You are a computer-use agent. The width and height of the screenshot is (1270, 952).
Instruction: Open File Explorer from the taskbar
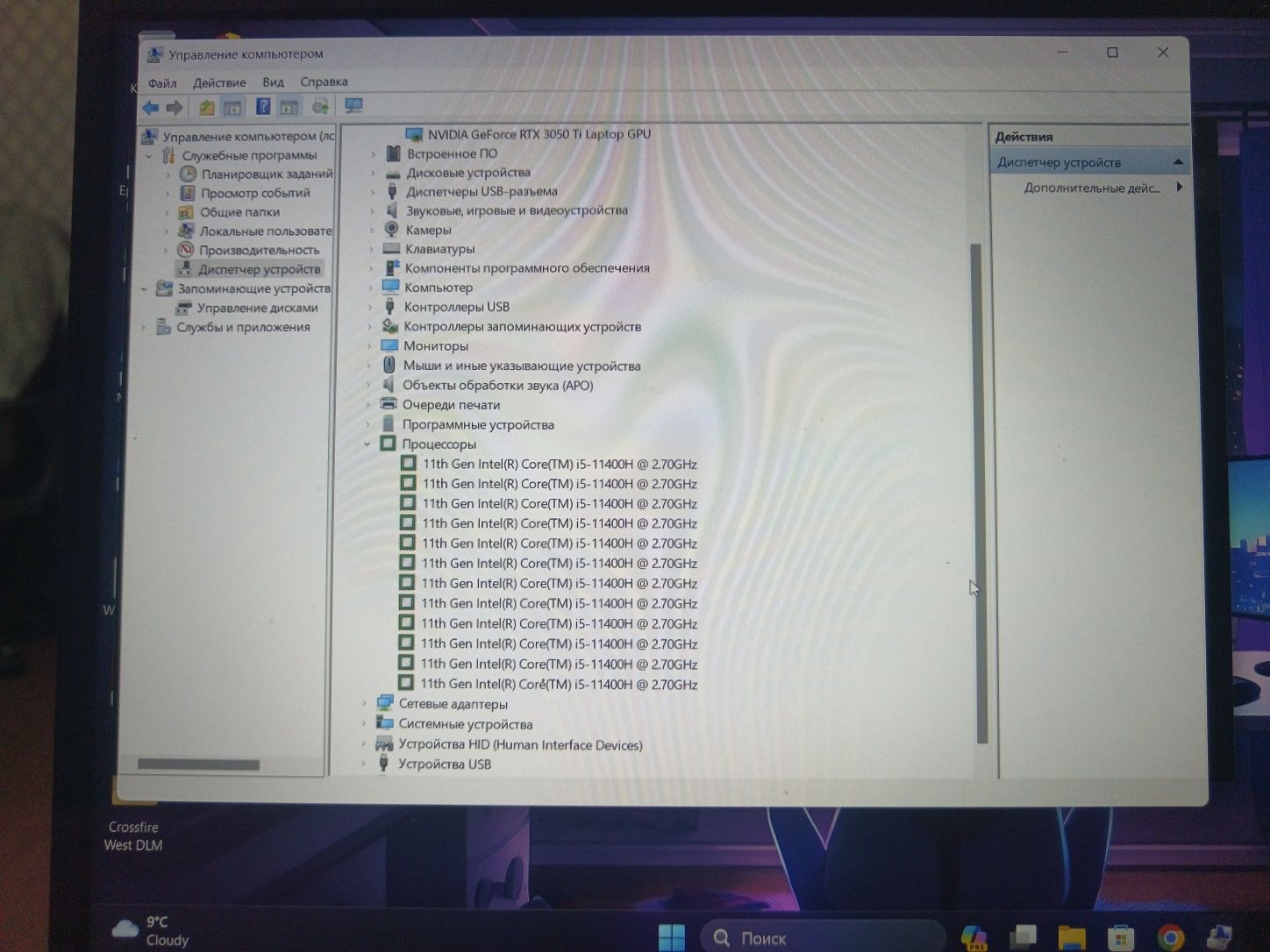coord(1071,939)
